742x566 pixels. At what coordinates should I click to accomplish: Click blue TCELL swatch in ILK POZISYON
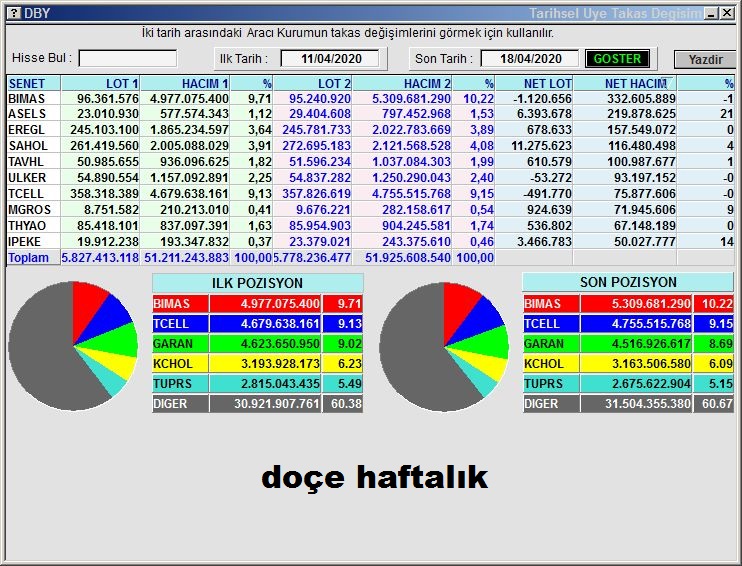[x=180, y=324]
